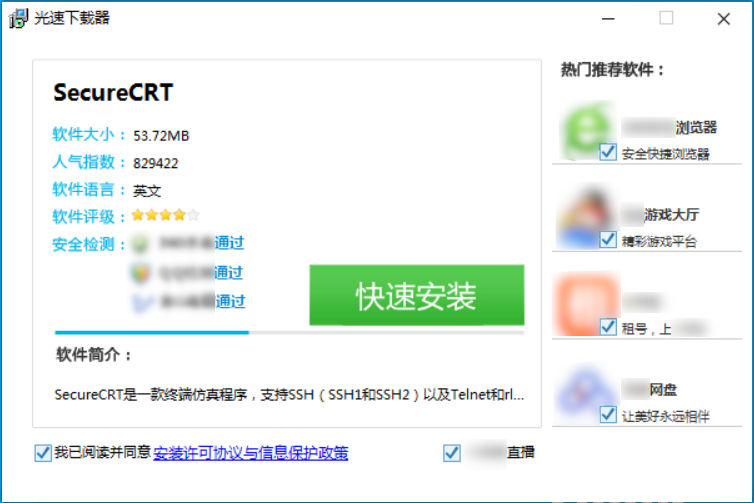This screenshot has height=503, width=754.
Task: Click the 热门推荐软件 heading
Action: coord(613,70)
